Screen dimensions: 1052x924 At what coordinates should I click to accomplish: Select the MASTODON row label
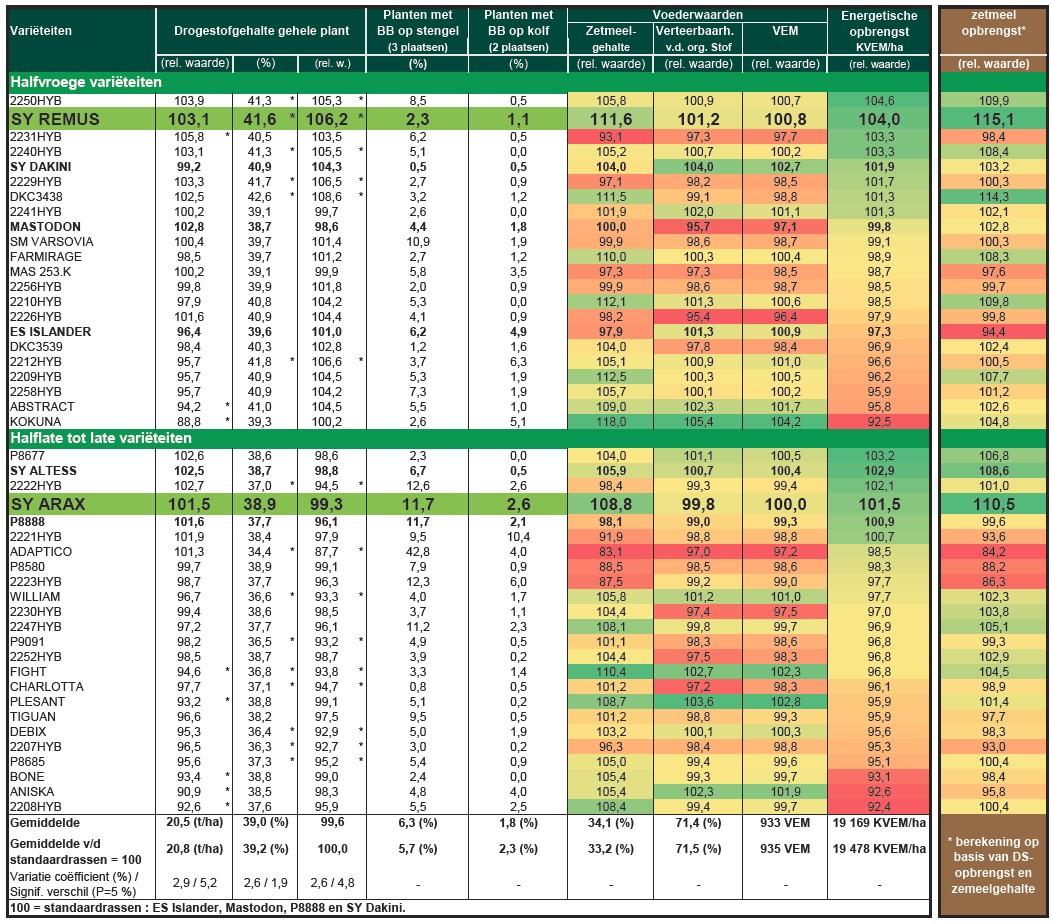(x=45, y=227)
